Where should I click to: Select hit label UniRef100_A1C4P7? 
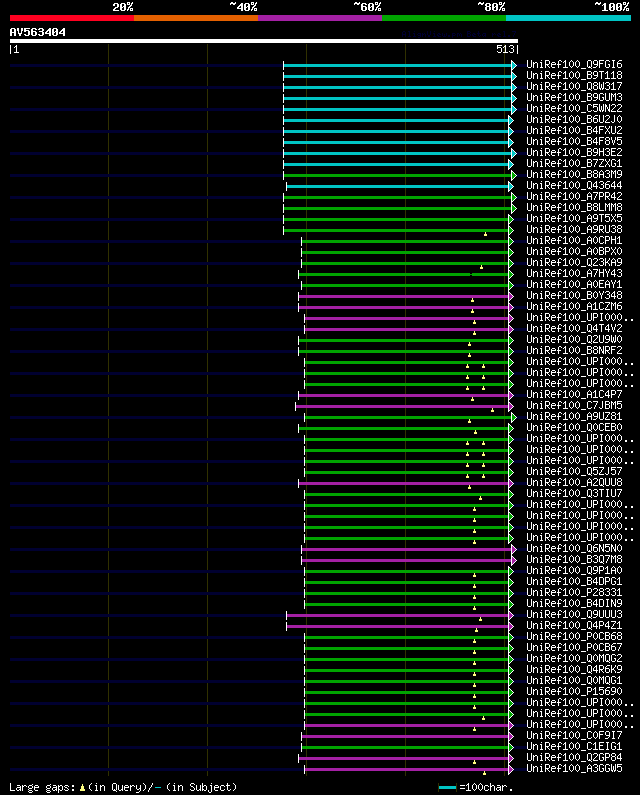(574, 394)
